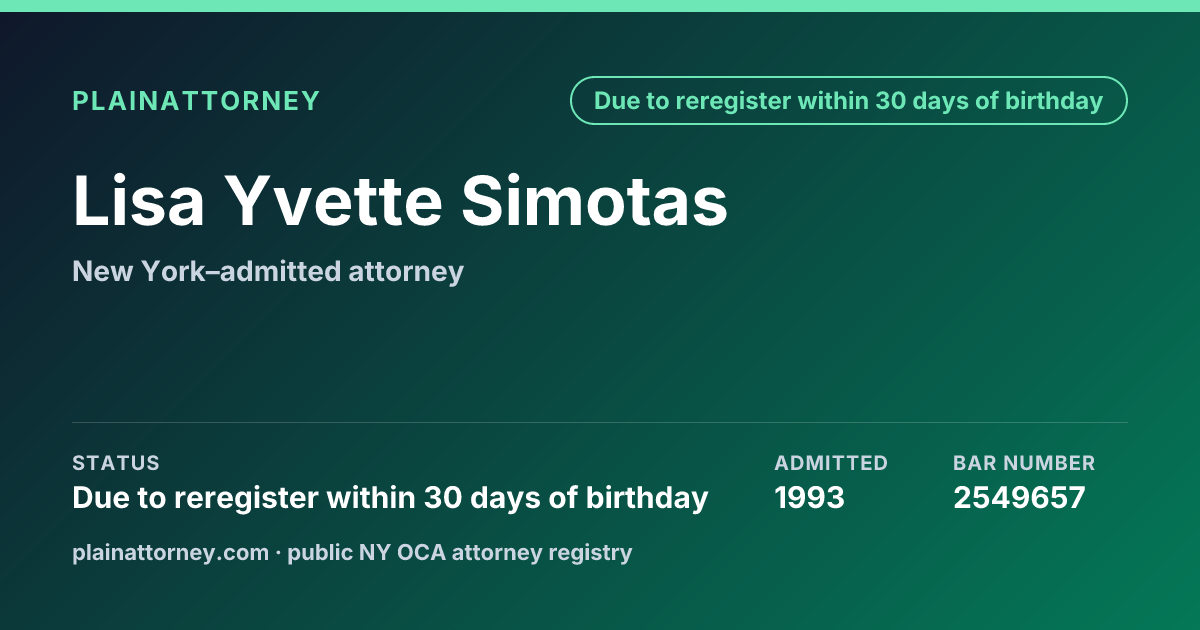
Task: Click the Lisa Yvette Simotas name heading
Action: pos(400,201)
